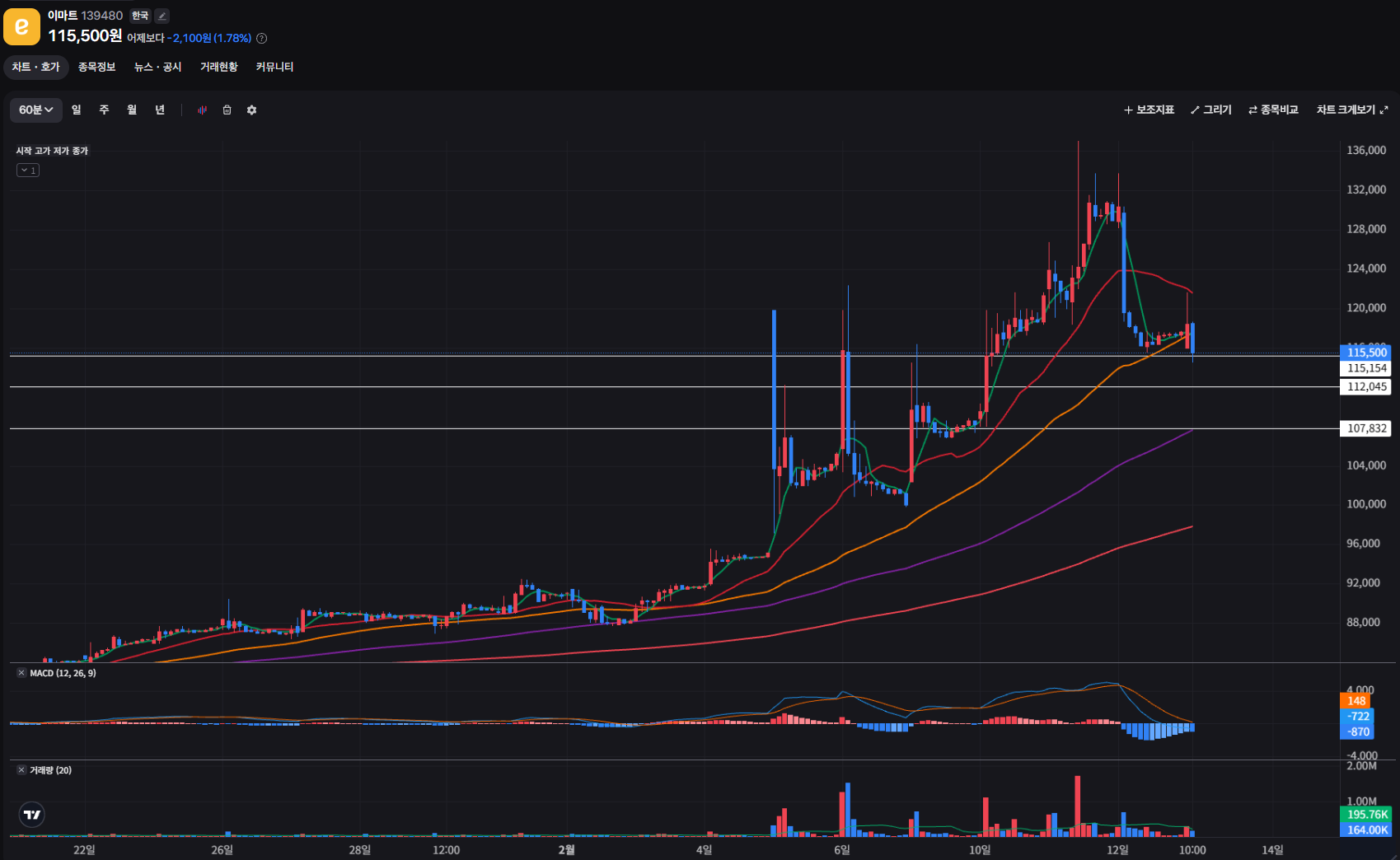This screenshot has height=860, width=1400.
Task: Click the 22일 date on time axis
Action: point(84,850)
